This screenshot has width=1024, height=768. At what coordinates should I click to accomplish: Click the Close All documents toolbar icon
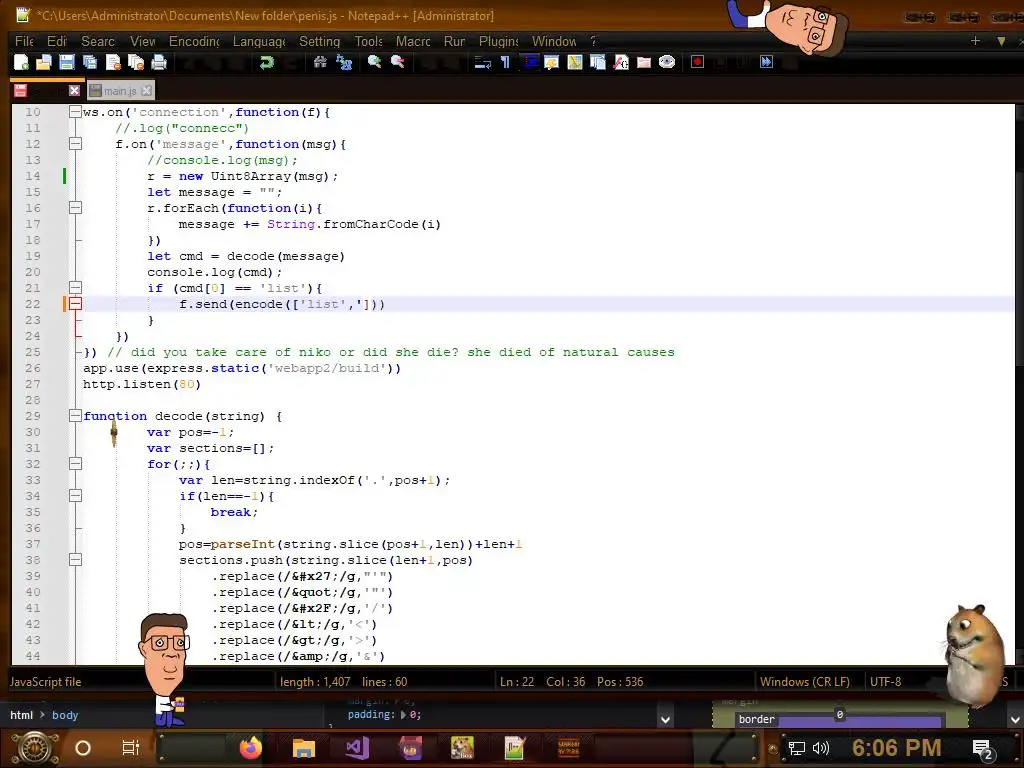coord(136,62)
